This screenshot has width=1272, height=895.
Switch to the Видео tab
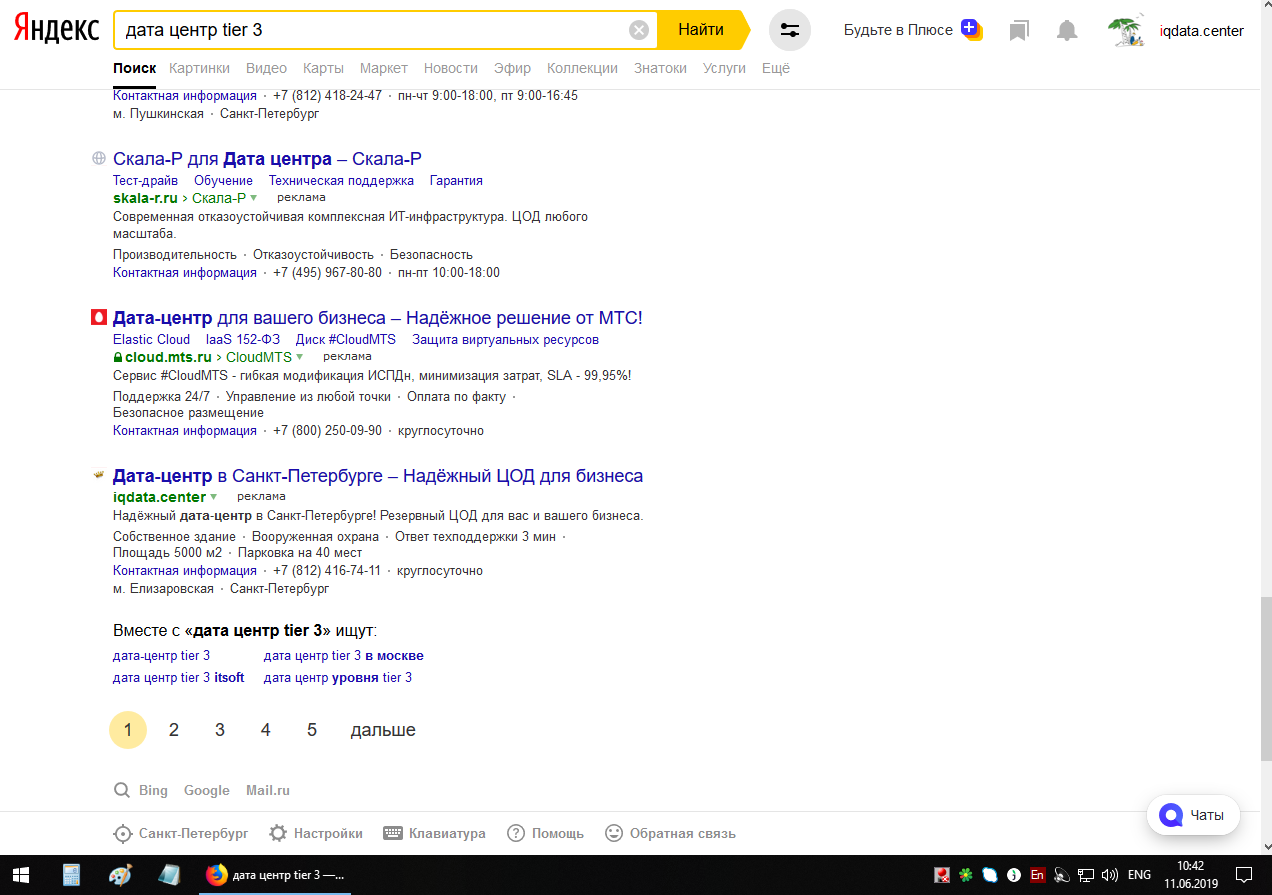266,68
